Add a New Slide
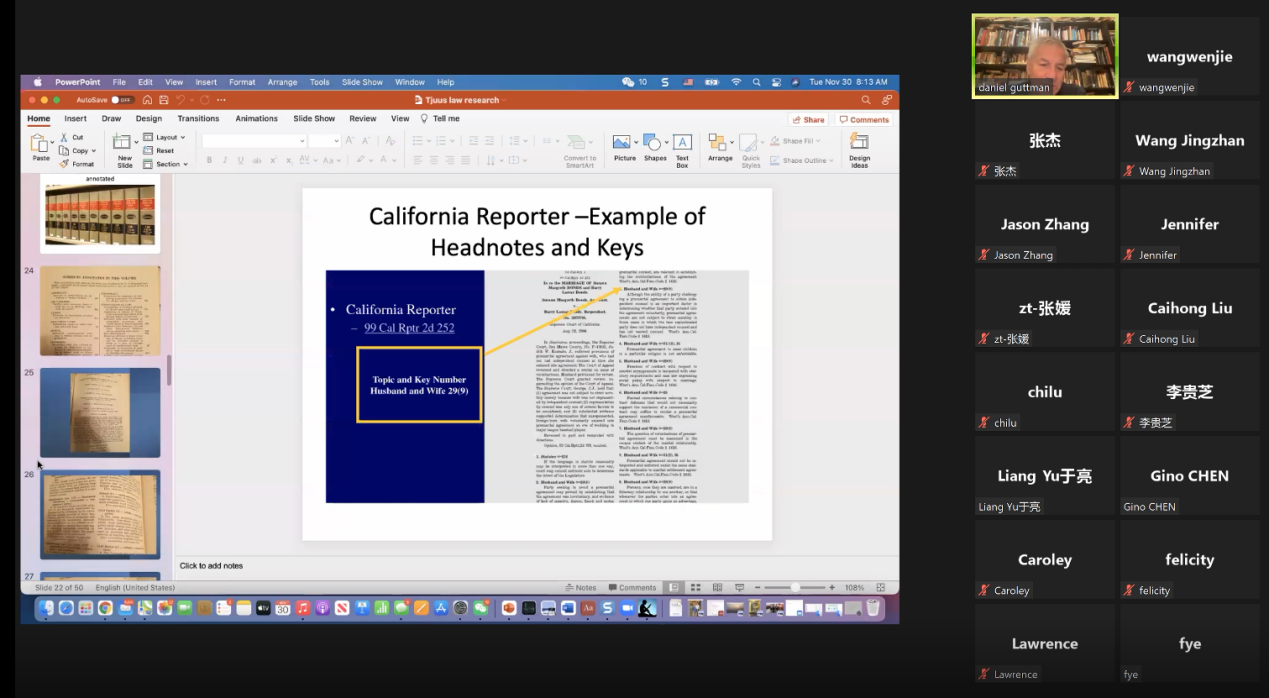This screenshot has height=698, width=1269. [124, 147]
